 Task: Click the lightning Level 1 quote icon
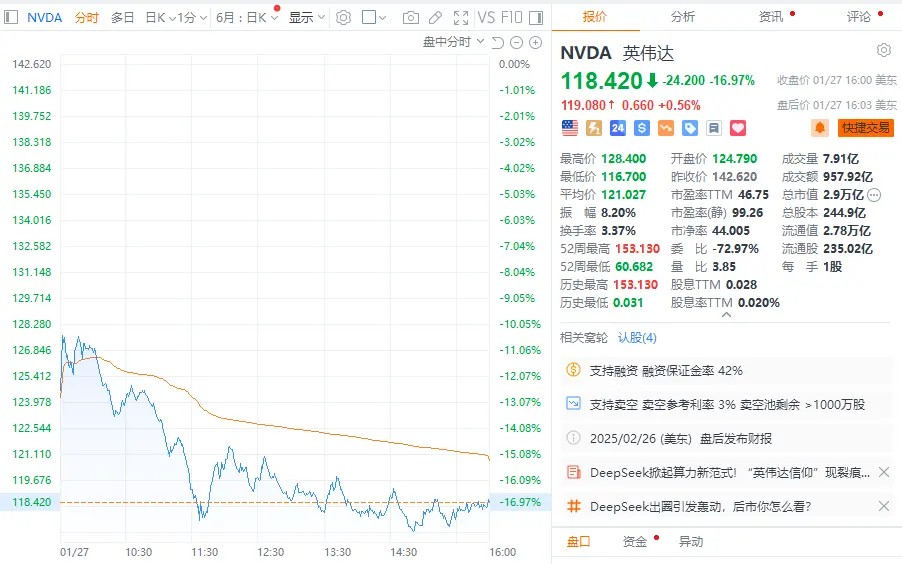click(594, 128)
